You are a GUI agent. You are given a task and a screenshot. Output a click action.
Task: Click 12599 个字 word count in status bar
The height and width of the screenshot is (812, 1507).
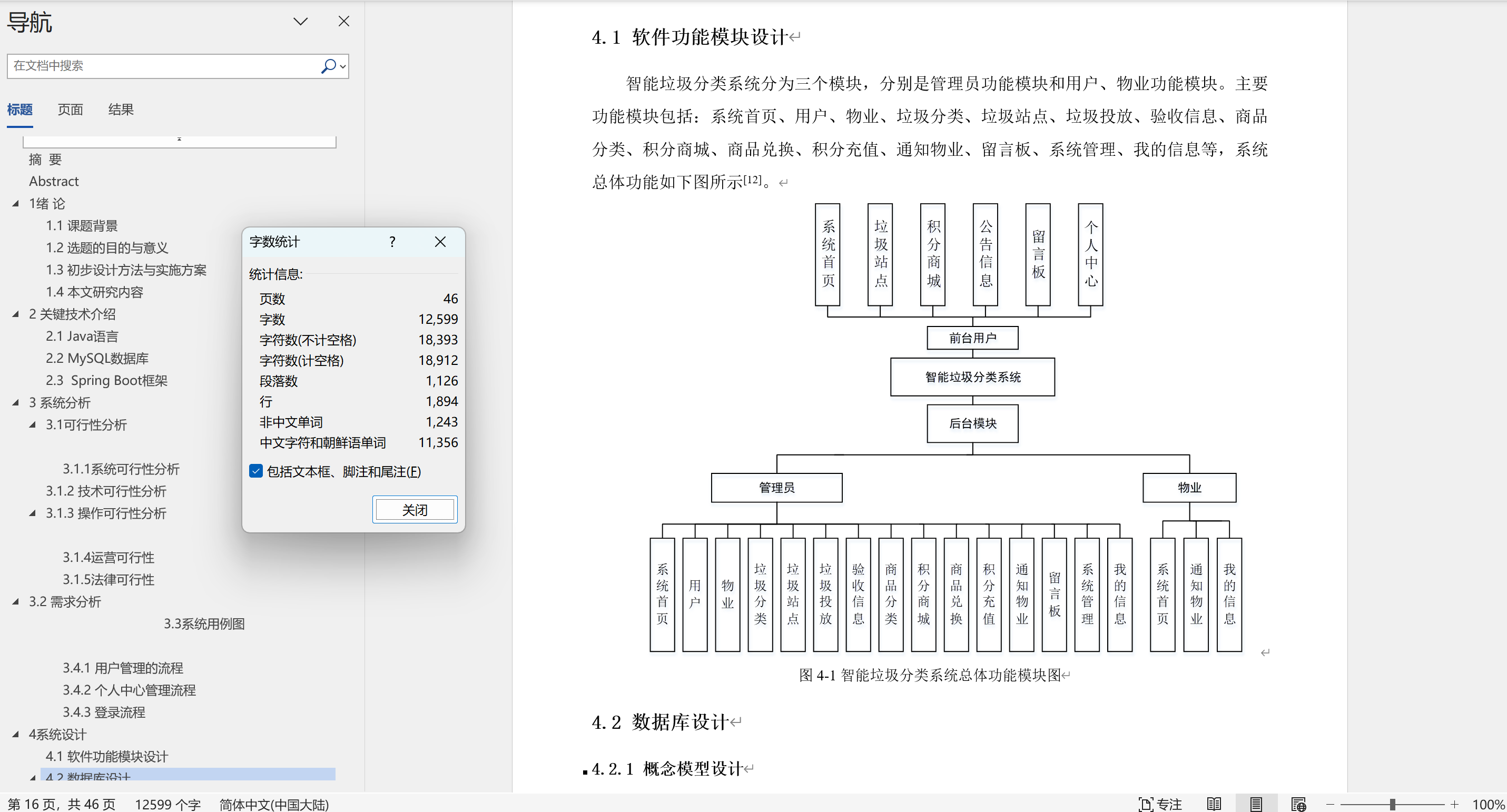(168, 805)
